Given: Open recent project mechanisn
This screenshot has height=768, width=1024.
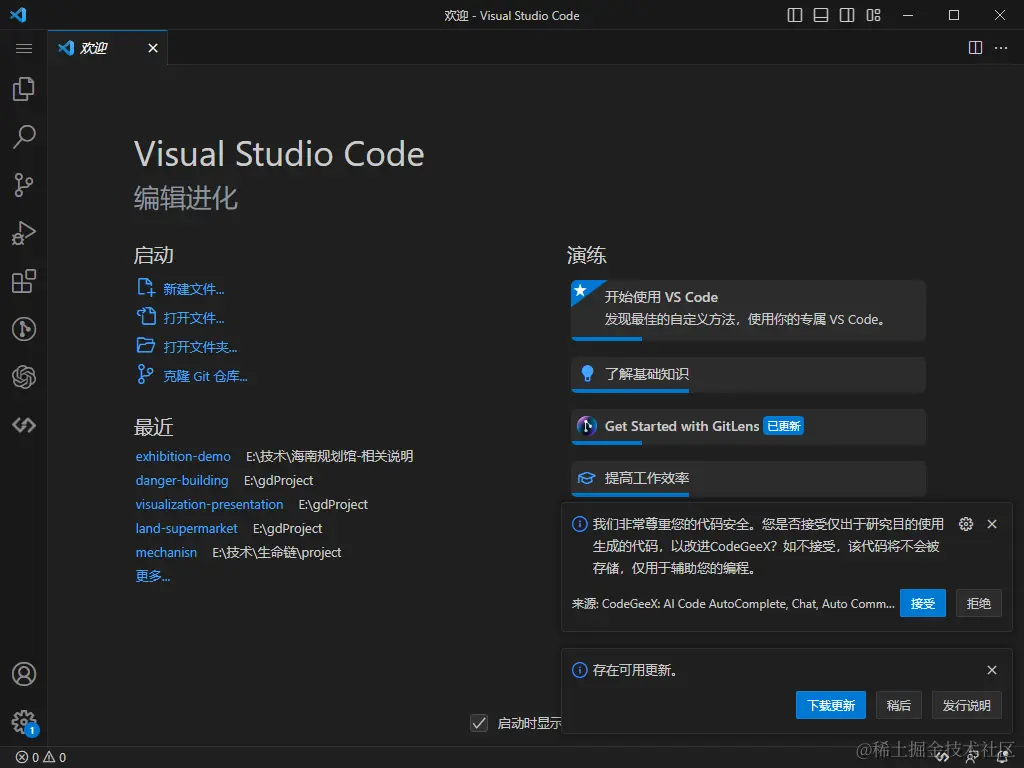Looking at the screenshot, I should (x=166, y=552).
